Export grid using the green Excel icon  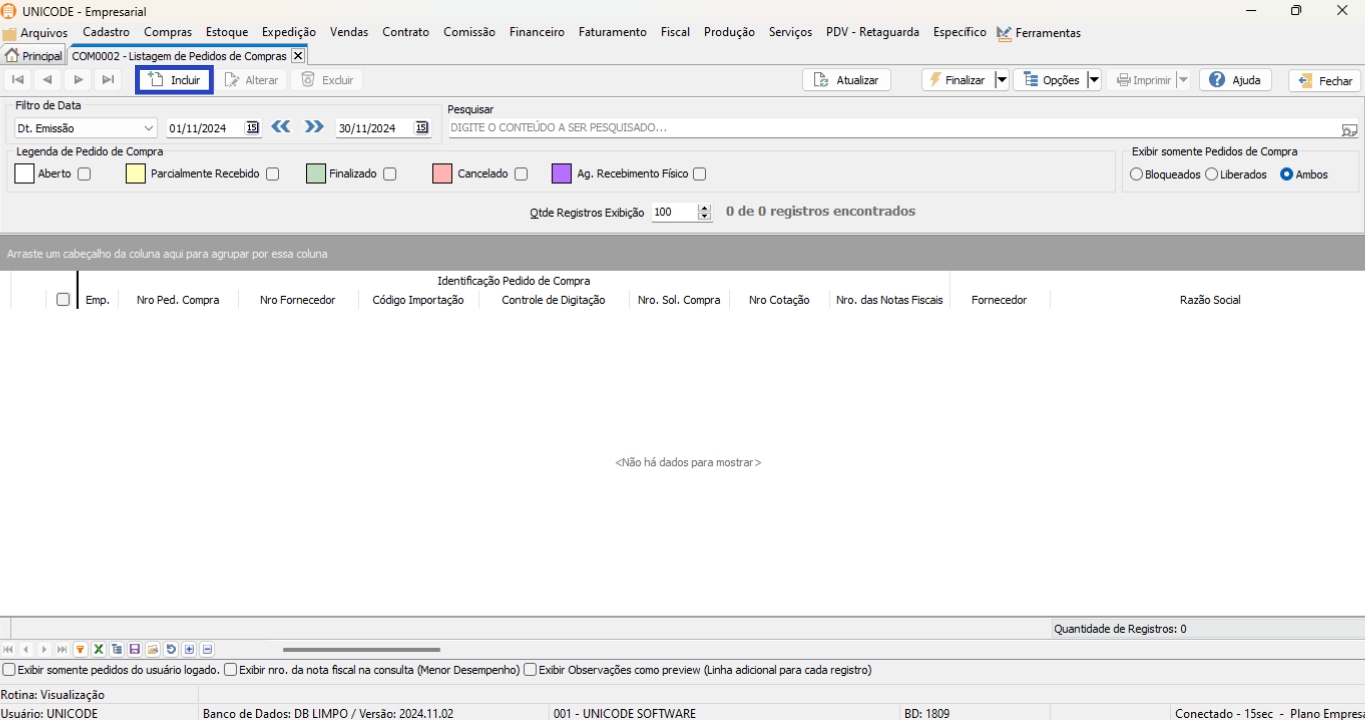point(98,650)
